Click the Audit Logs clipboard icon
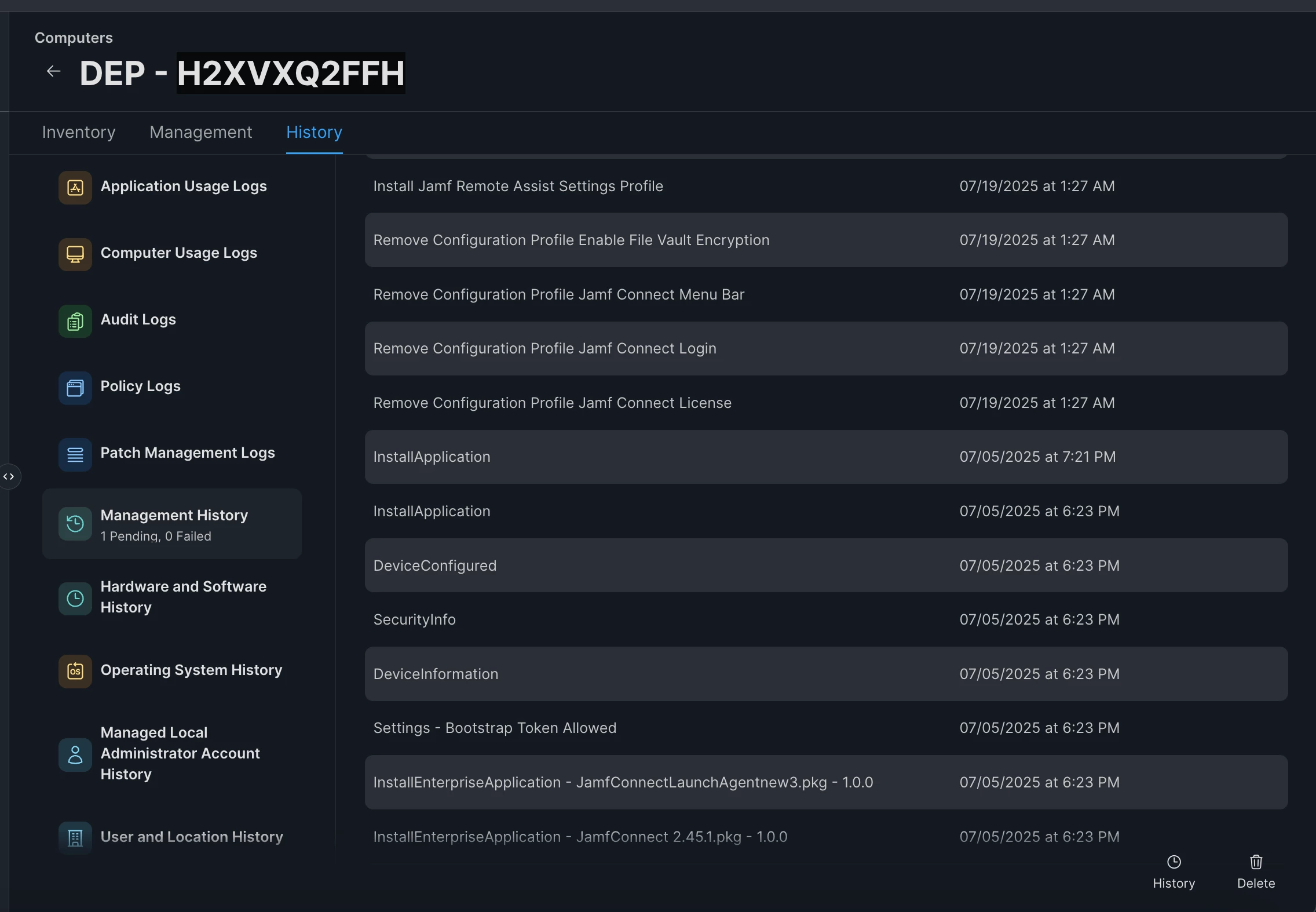Viewport: 1316px width, 912px height. pos(75,320)
